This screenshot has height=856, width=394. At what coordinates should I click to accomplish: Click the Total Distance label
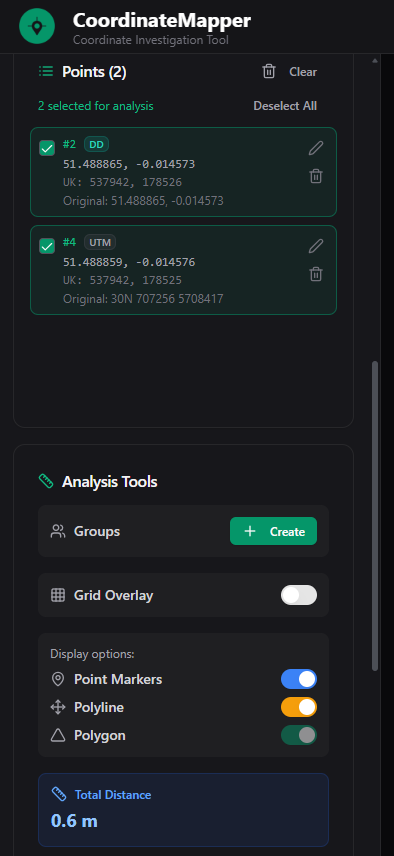coord(113,795)
